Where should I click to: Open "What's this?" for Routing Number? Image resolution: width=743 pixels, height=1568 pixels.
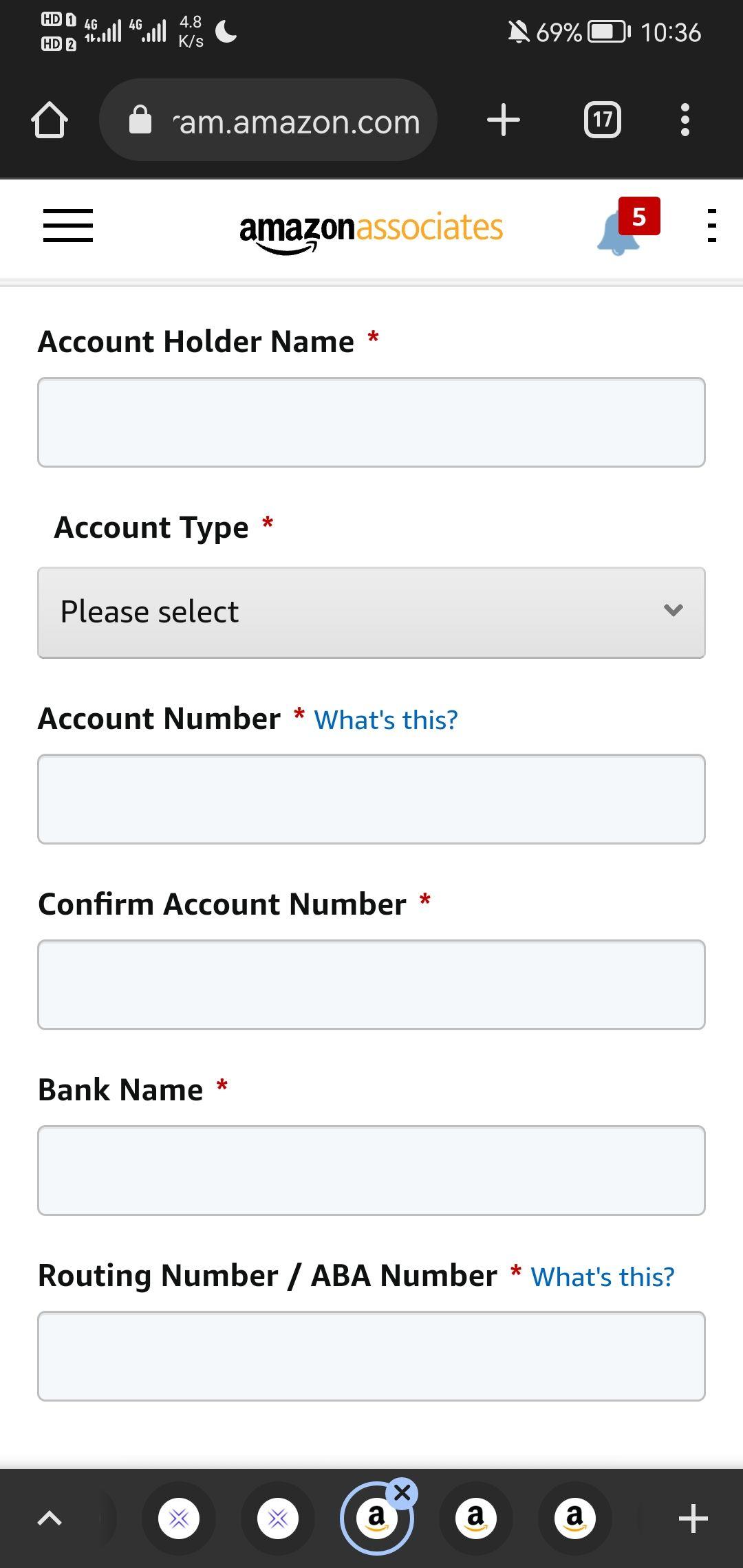tap(602, 1277)
